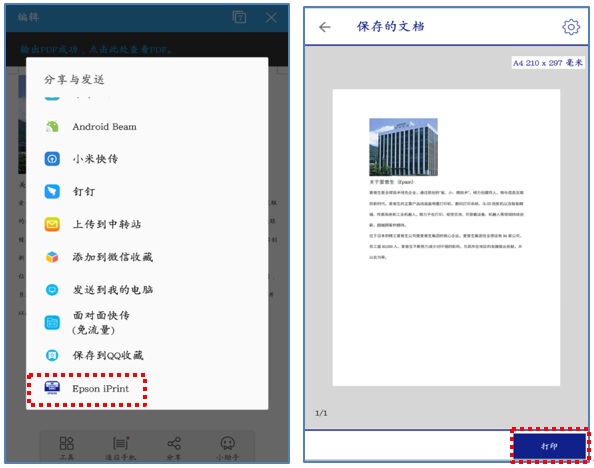Click the document page preview

(446, 238)
